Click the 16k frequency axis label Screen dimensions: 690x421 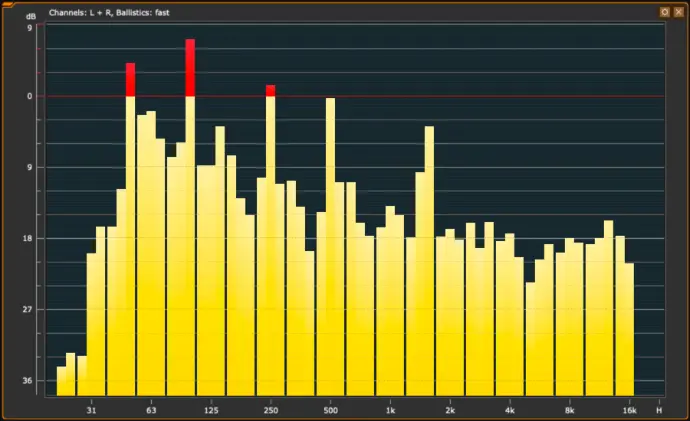click(x=629, y=410)
